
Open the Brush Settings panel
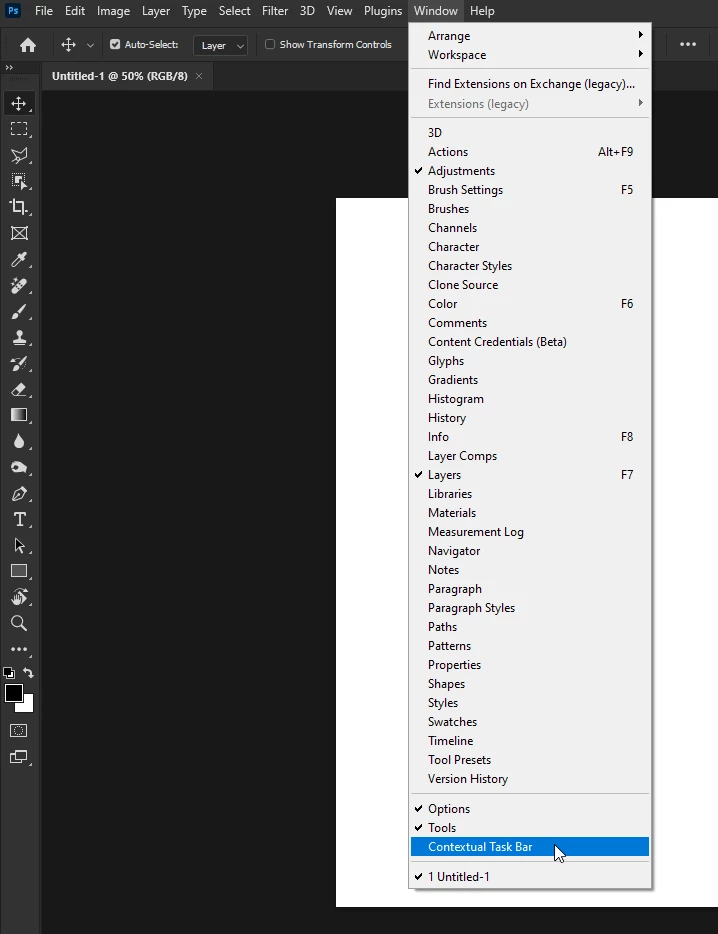(530, 190)
